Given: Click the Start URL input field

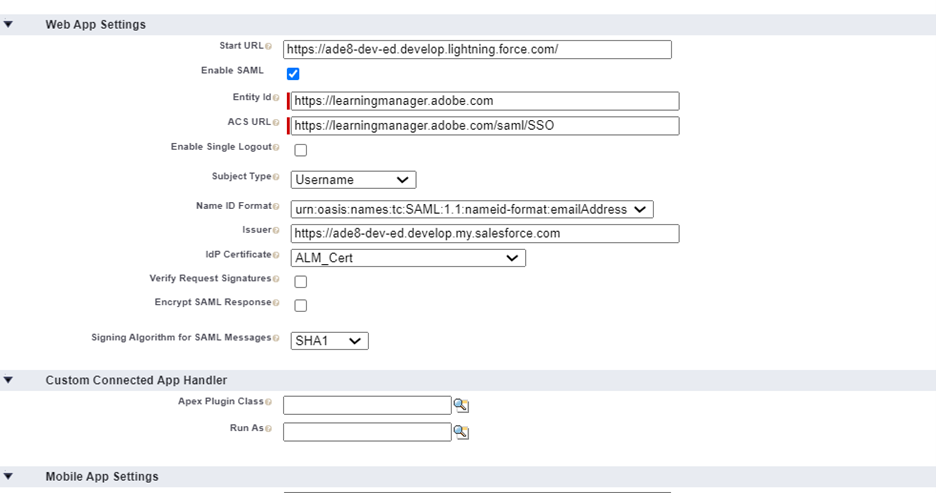Looking at the screenshot, I should (477, 49).
